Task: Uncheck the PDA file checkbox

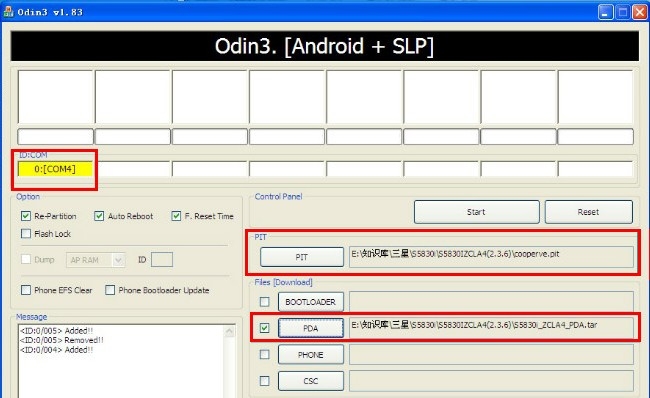Action: (264, 328)
